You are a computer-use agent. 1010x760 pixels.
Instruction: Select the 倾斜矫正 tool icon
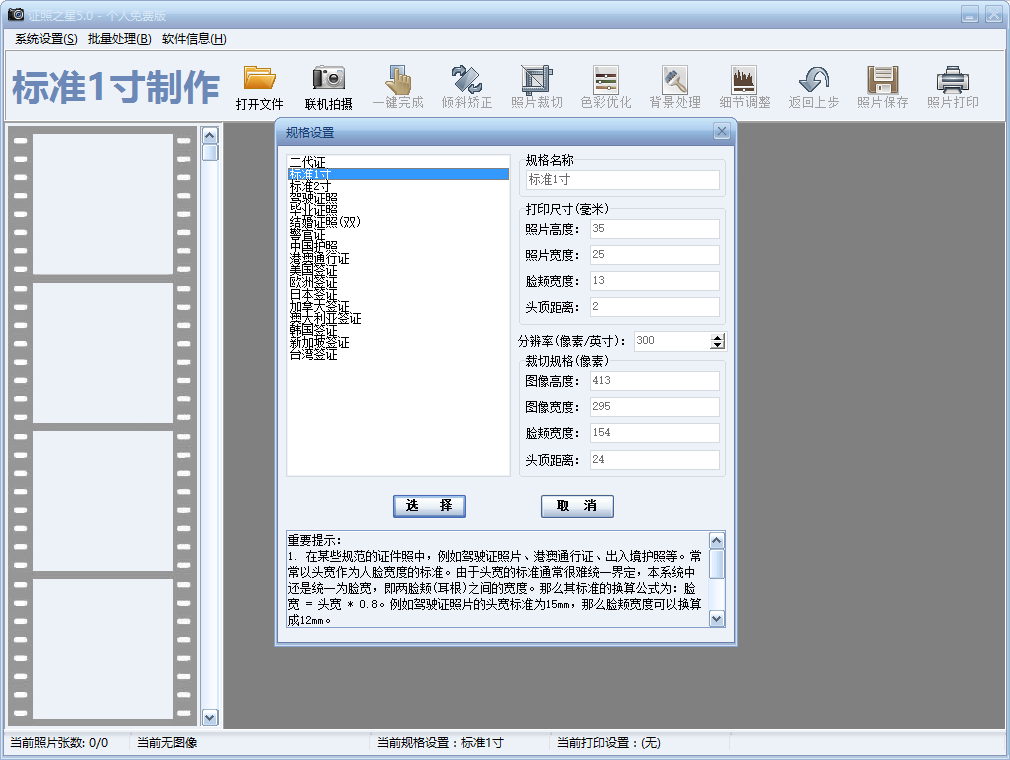tap(467, 79)
